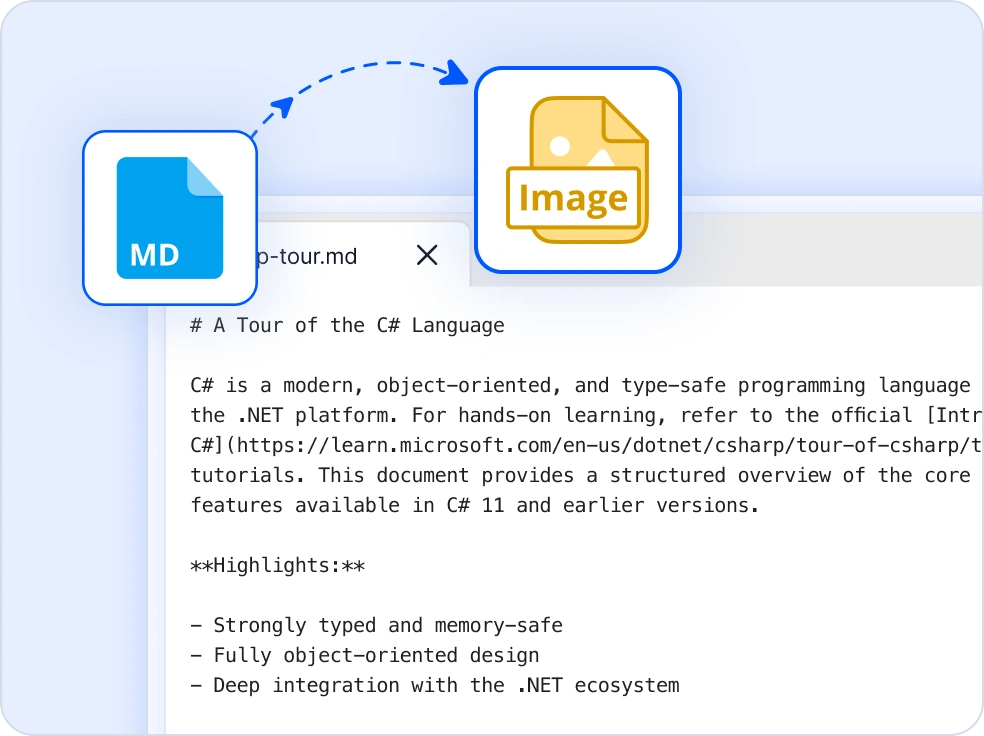The image size is (984, 736).
Task: Select the p-tour.md tab label
Action: (307, 257)
